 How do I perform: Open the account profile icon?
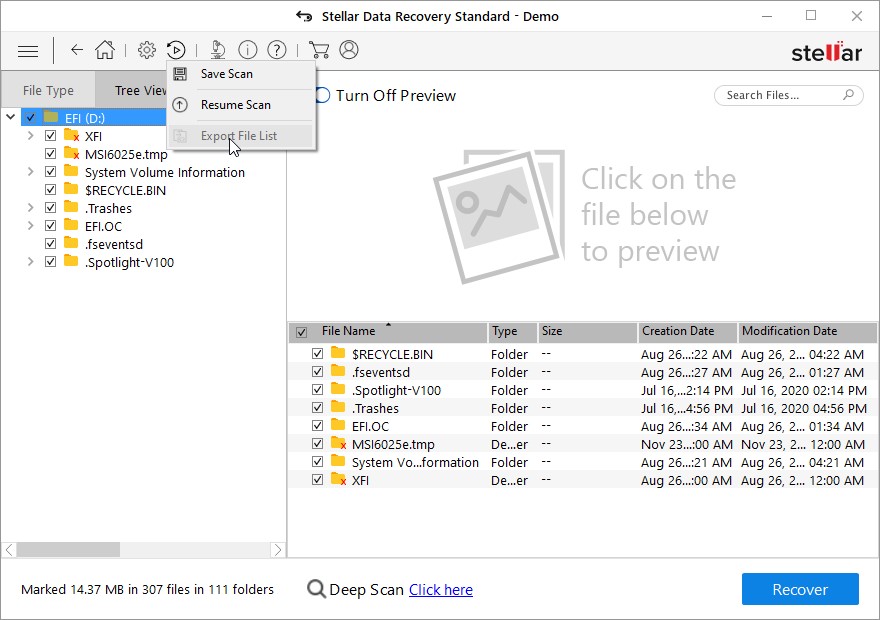click(x=349, y=49)
